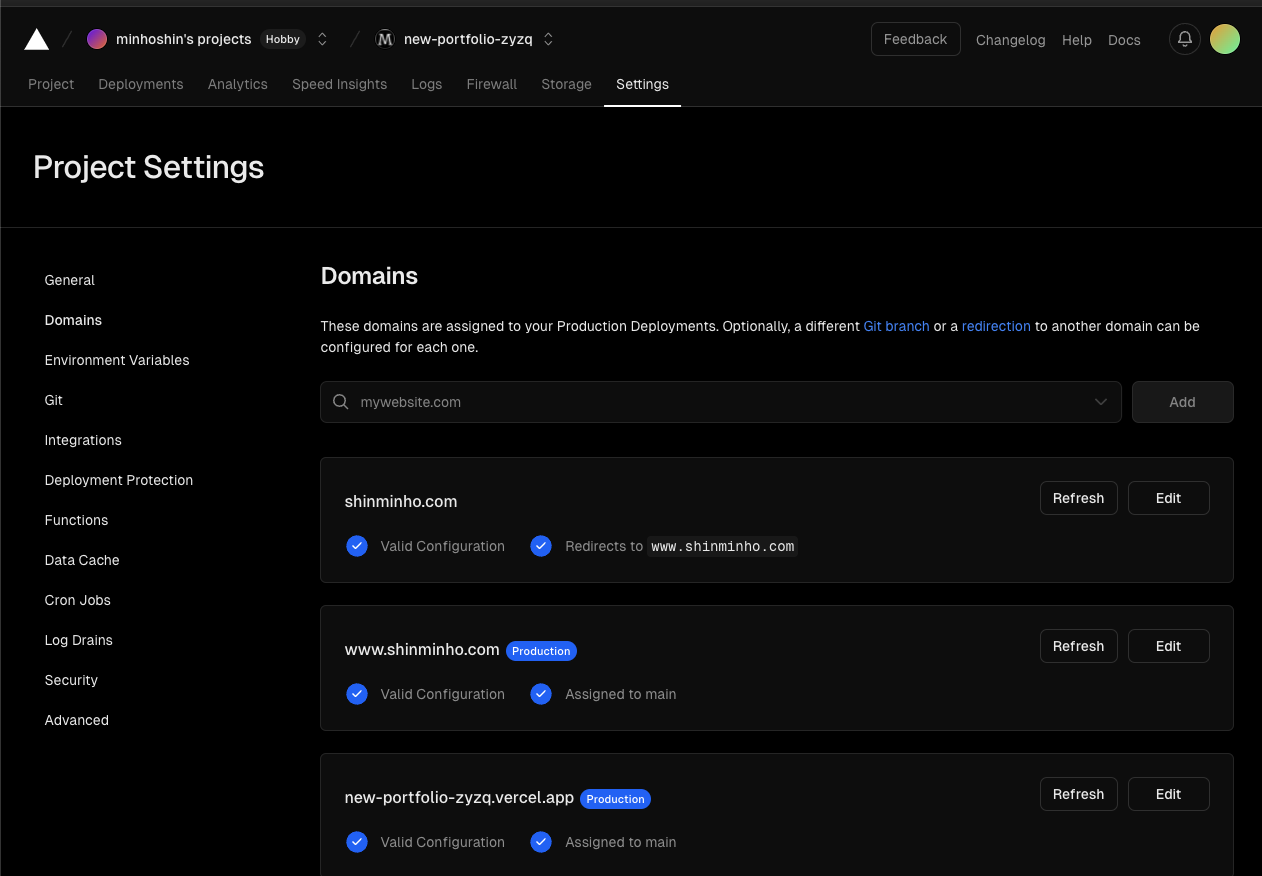Open the Speed Insights tab
This screenshot has width=1262, height=876.
coord(340,84)
